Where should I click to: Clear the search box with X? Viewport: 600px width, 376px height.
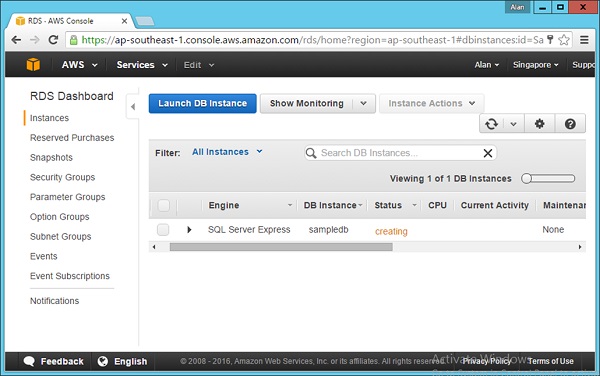click(488, 153)
